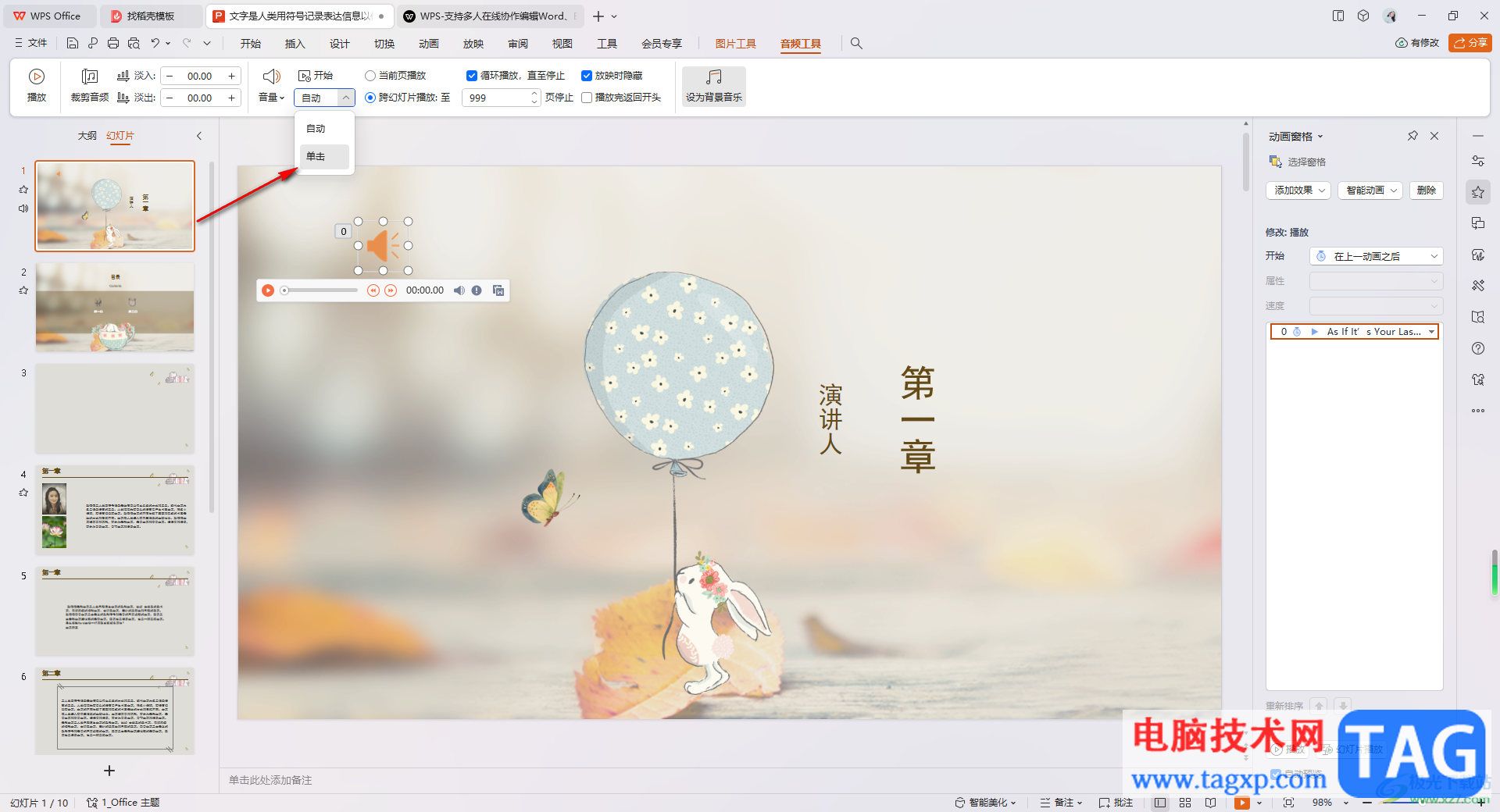Viewport: 1500px width, 812px height.
Task: Select the 当前页播放 radio button
Action: [x=370, y=76]
